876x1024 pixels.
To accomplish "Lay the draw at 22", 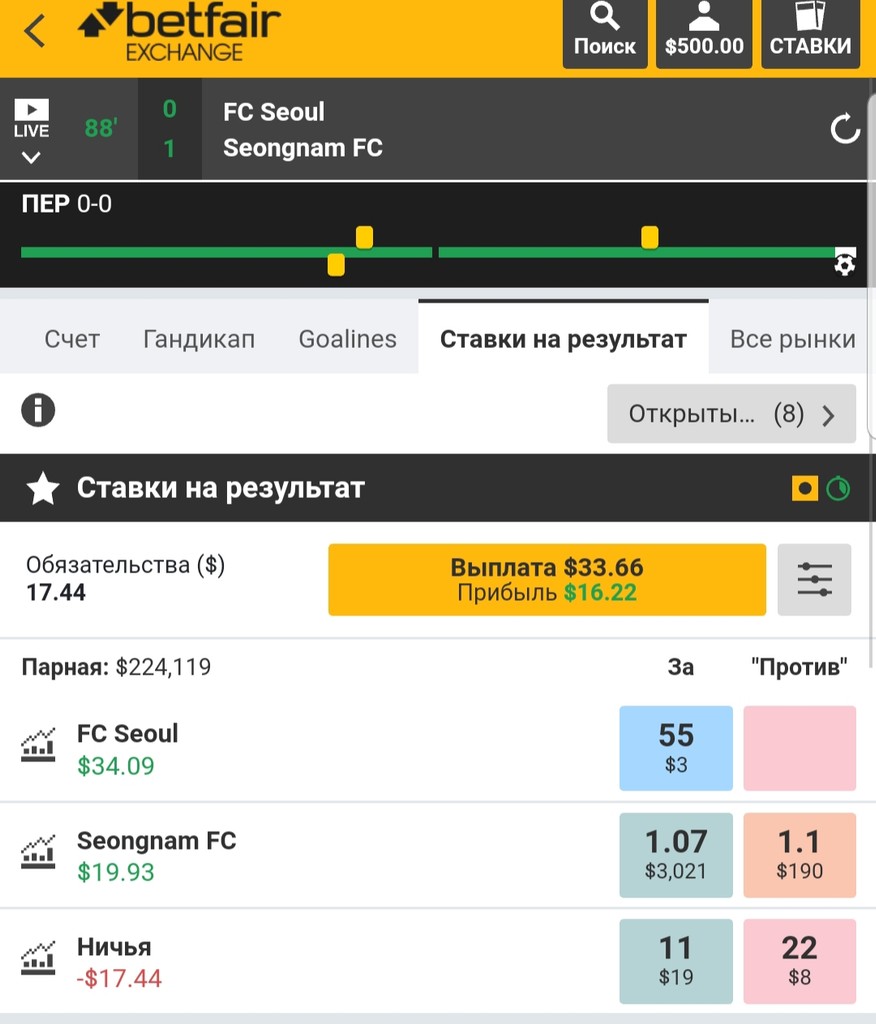I will point(799,960).
